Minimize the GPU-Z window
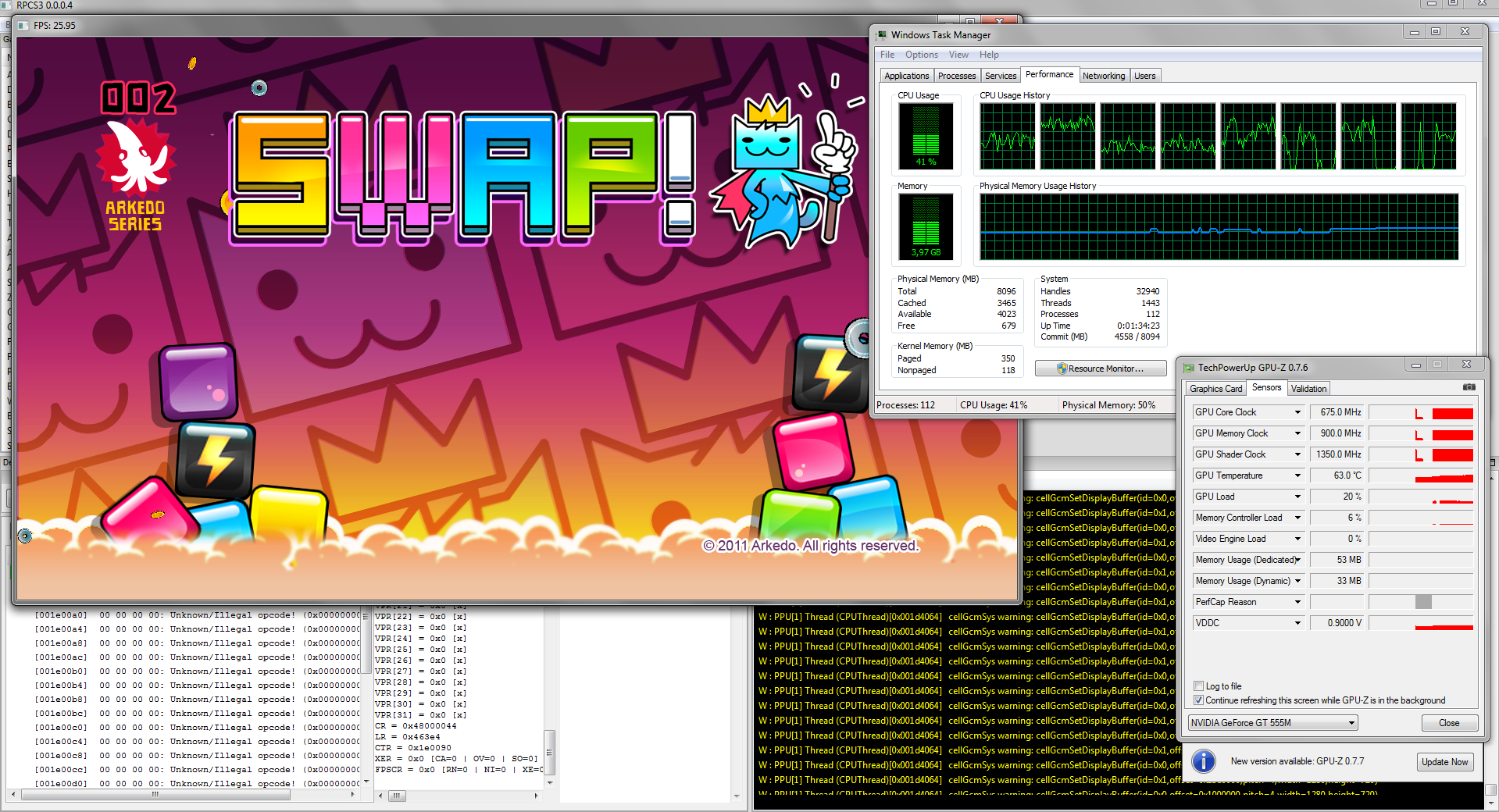The width and height of the screenshot is (1499, 812). (1415, 365)
